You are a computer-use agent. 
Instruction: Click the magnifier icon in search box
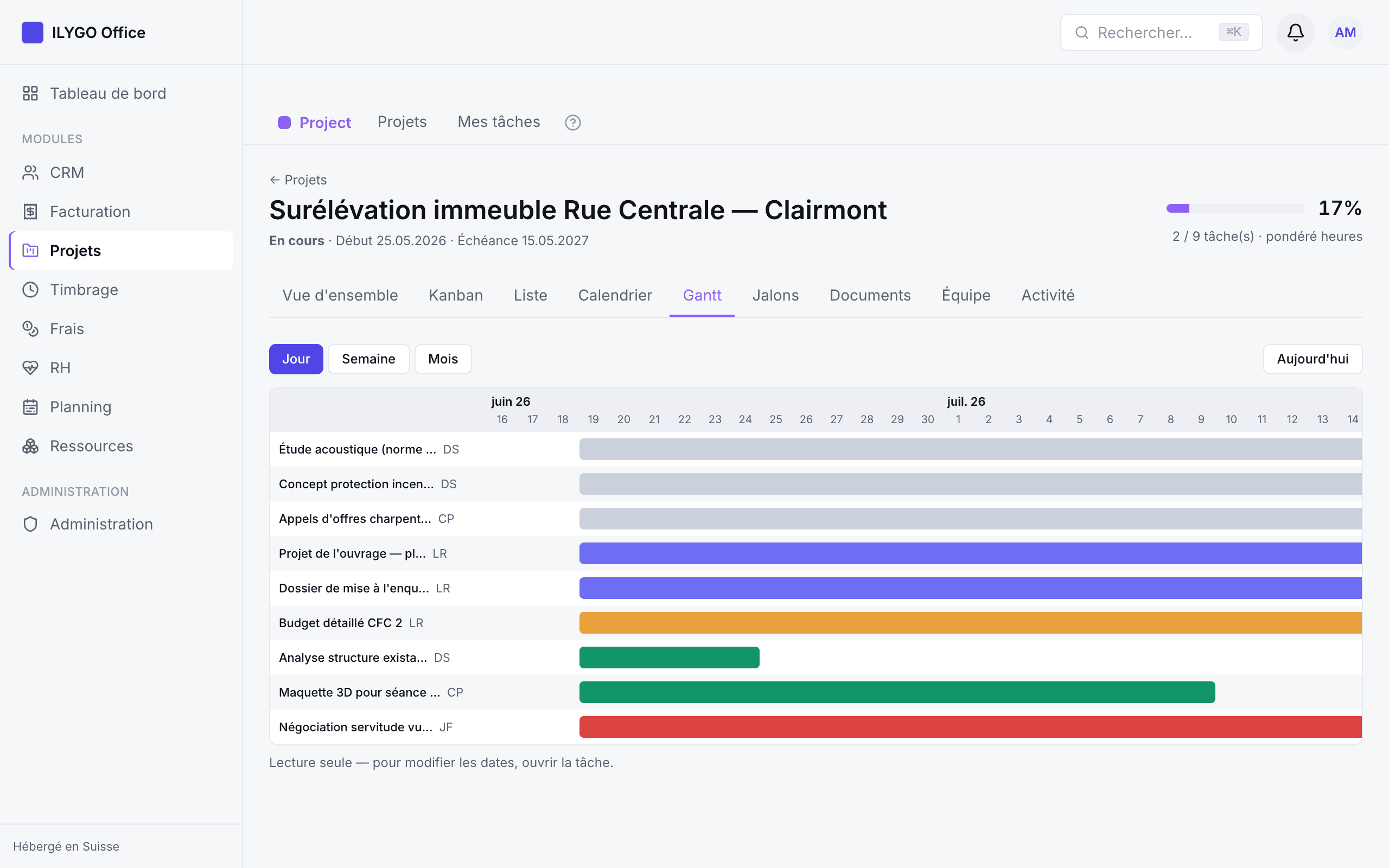(x=1082, y=33)
